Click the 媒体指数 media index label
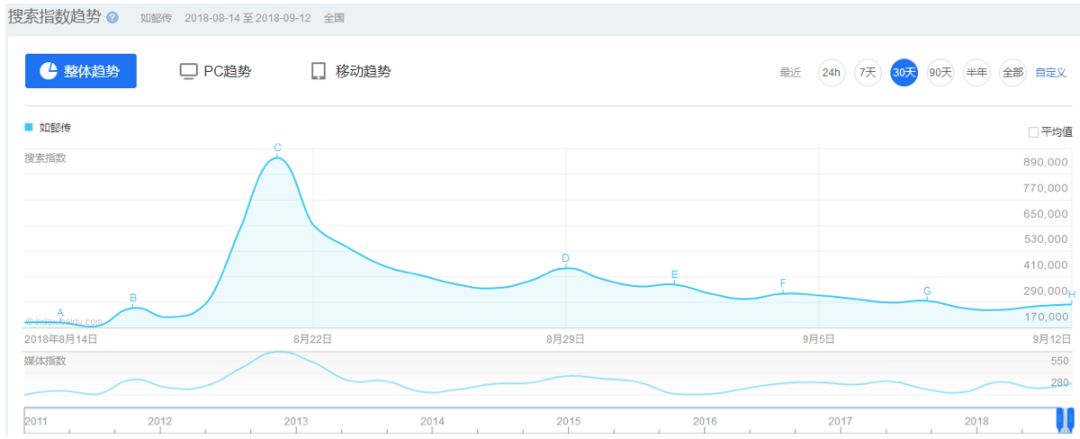Viewport: 1080px width, 439px height. click(x=45, y=360)
